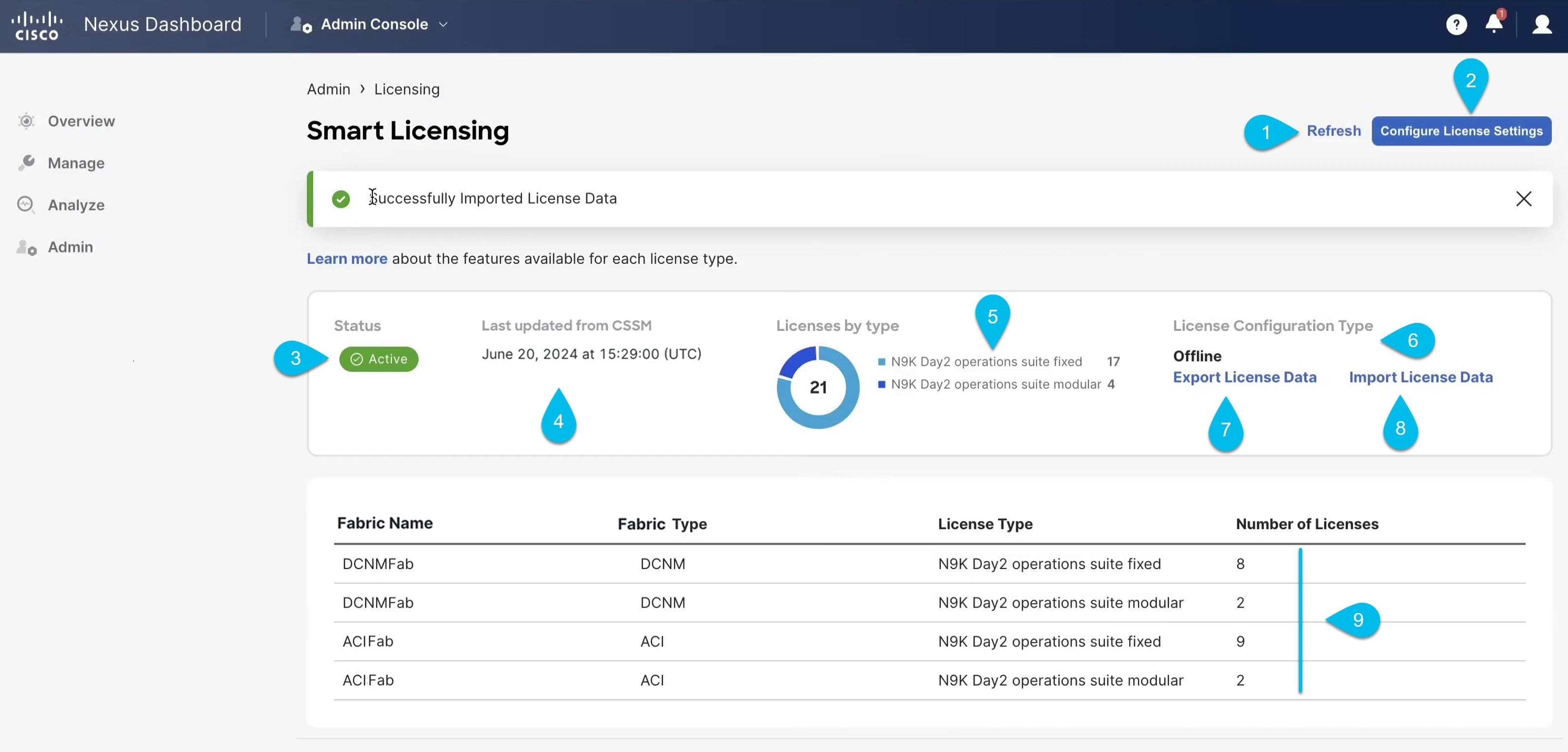Click the N9K Day2 operations suite fixed legend
The width and height of the screenshot is (1568, 752).
[986, 361]
